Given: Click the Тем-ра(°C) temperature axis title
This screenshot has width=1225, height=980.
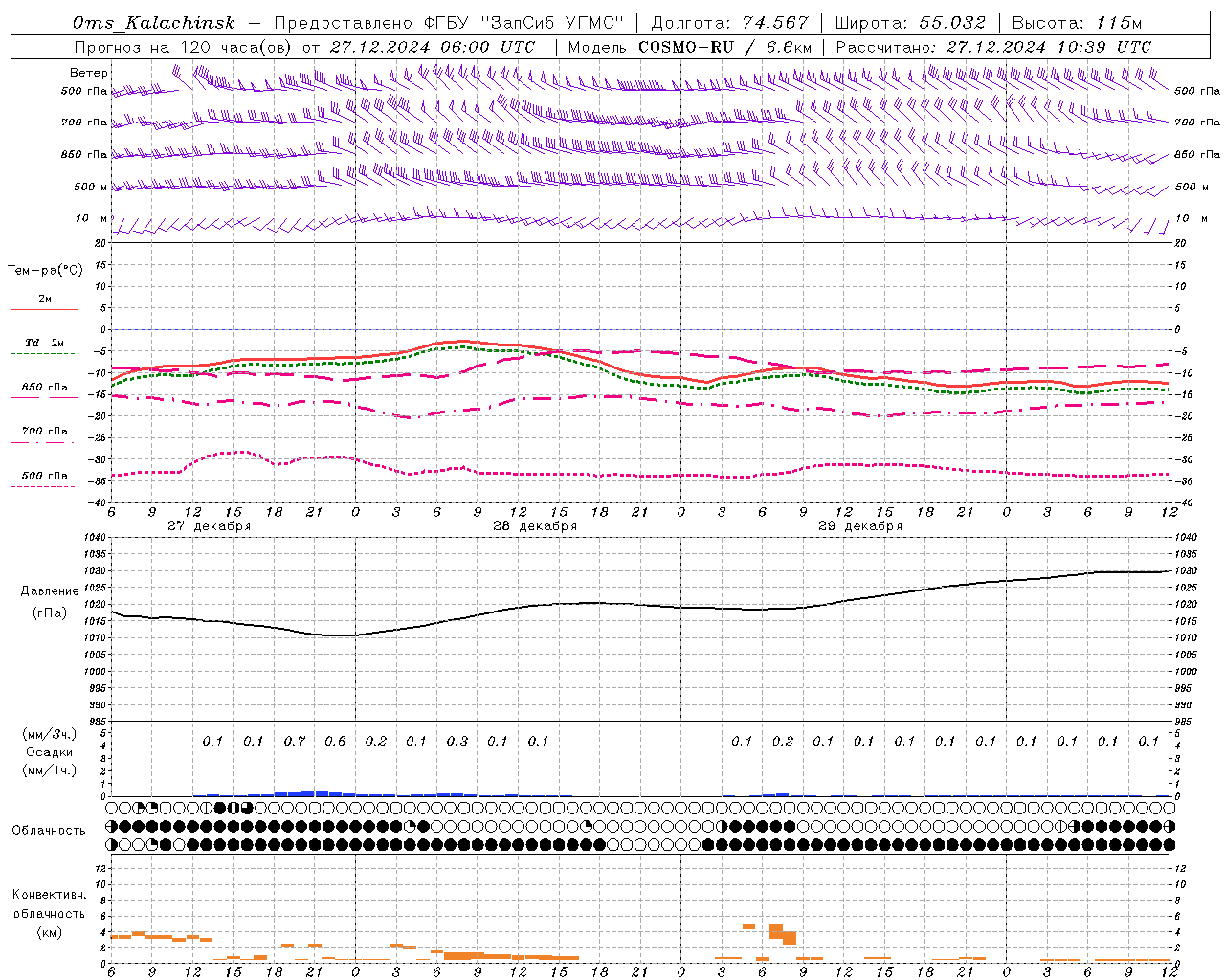Looking at the screenshot, I should [45, 271].
